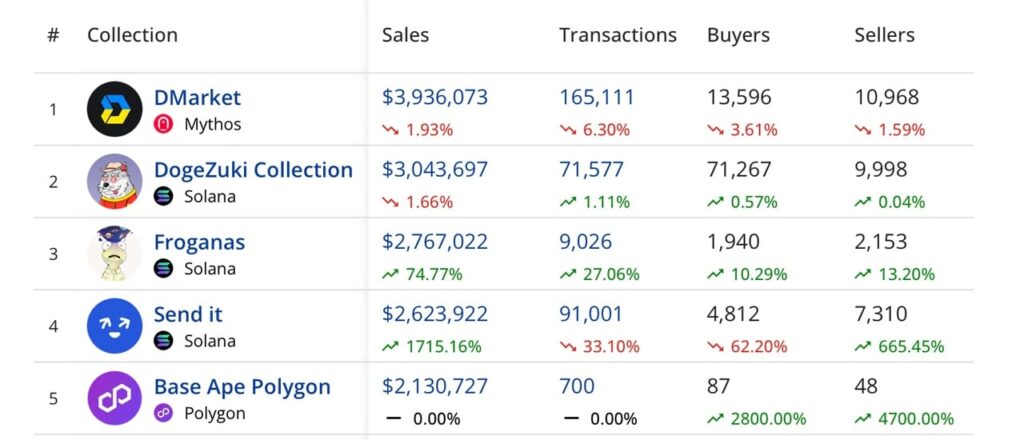This screenshot has height=440, width=1024.
Task: Sort the table by Sales column
Action: point(405,35)
